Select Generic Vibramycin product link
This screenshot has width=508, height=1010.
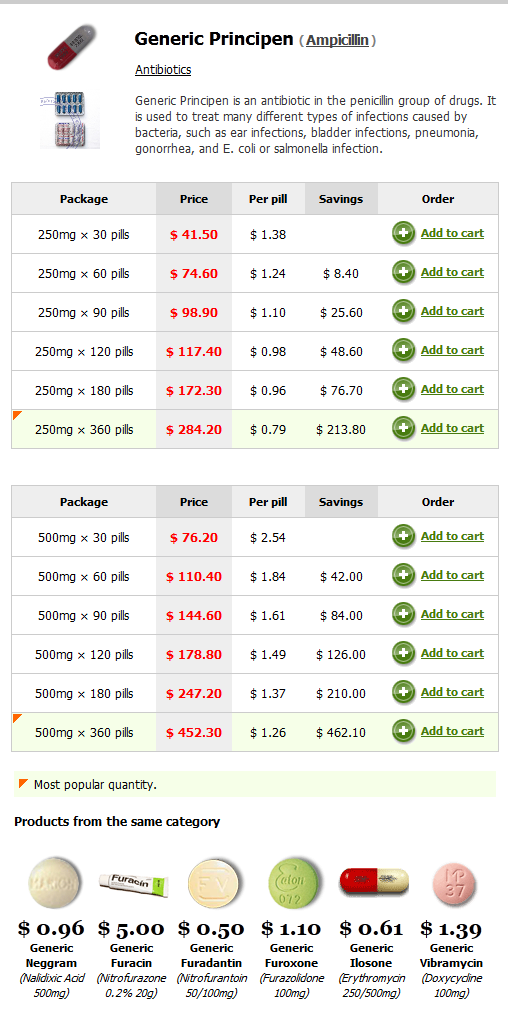click(453, 956)
